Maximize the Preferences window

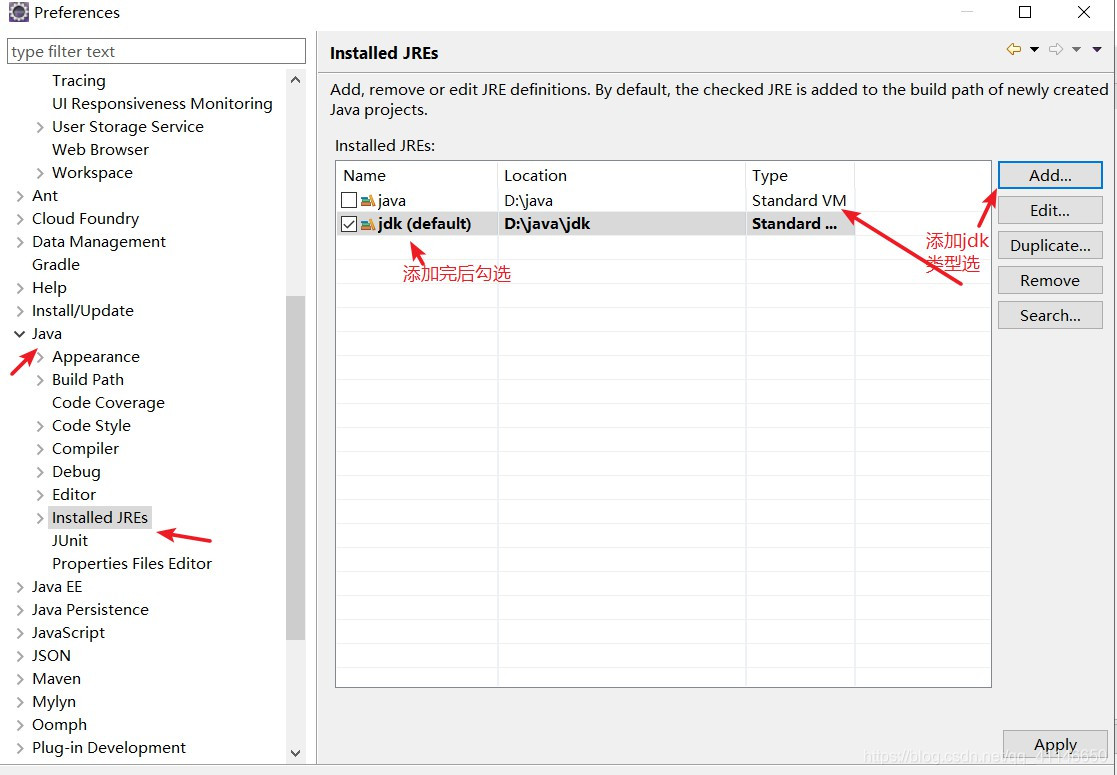(x=1025, y=12)
